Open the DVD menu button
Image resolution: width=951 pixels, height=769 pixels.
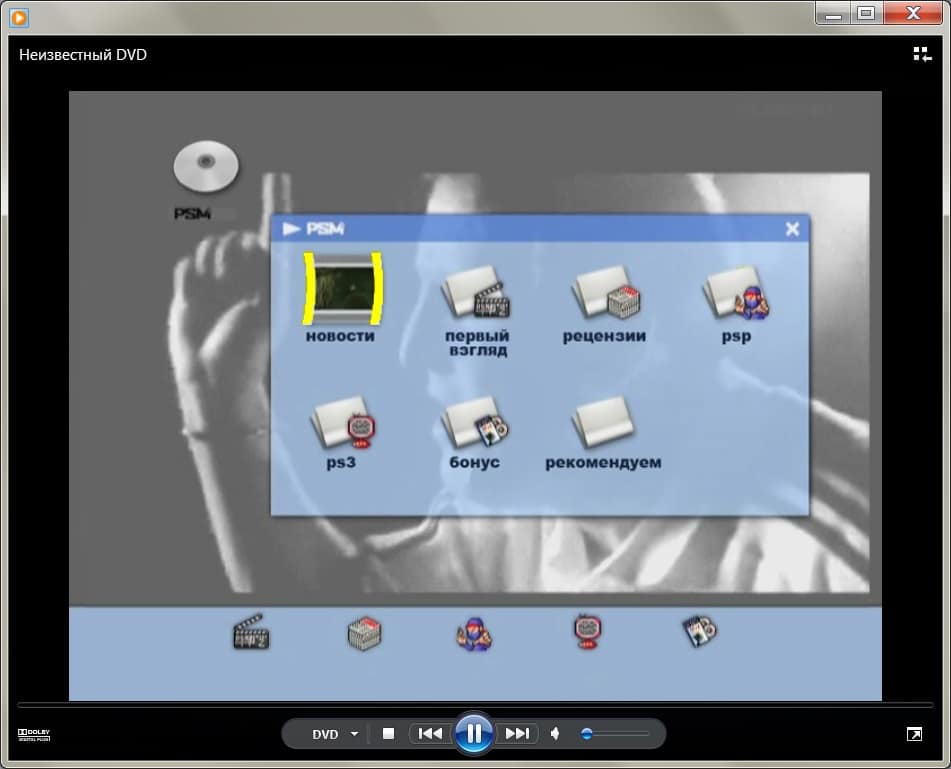pyautogui.click(x=325, y=734)
